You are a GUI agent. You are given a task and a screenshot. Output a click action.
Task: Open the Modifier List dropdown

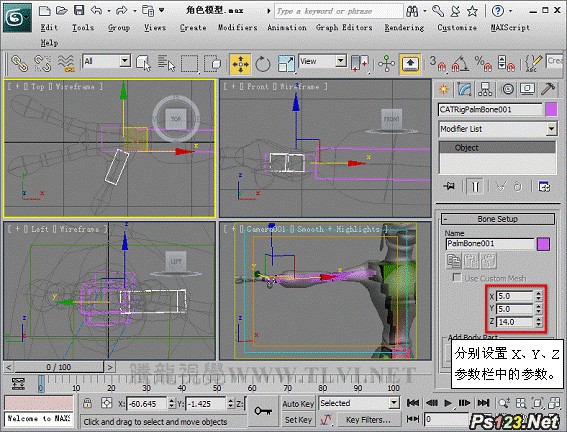(x=551, y=128)
